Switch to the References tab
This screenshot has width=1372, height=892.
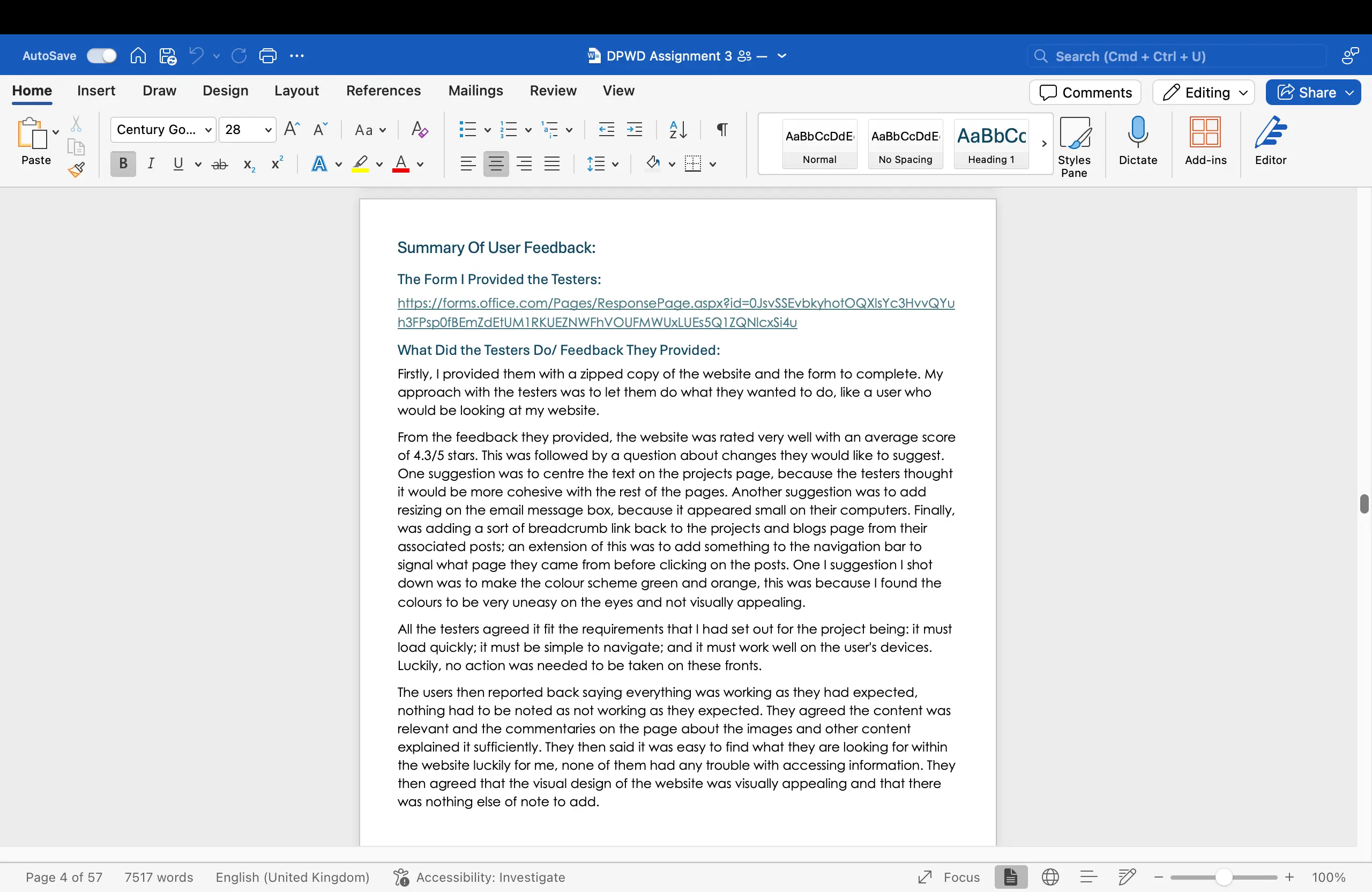coord(383,91)
